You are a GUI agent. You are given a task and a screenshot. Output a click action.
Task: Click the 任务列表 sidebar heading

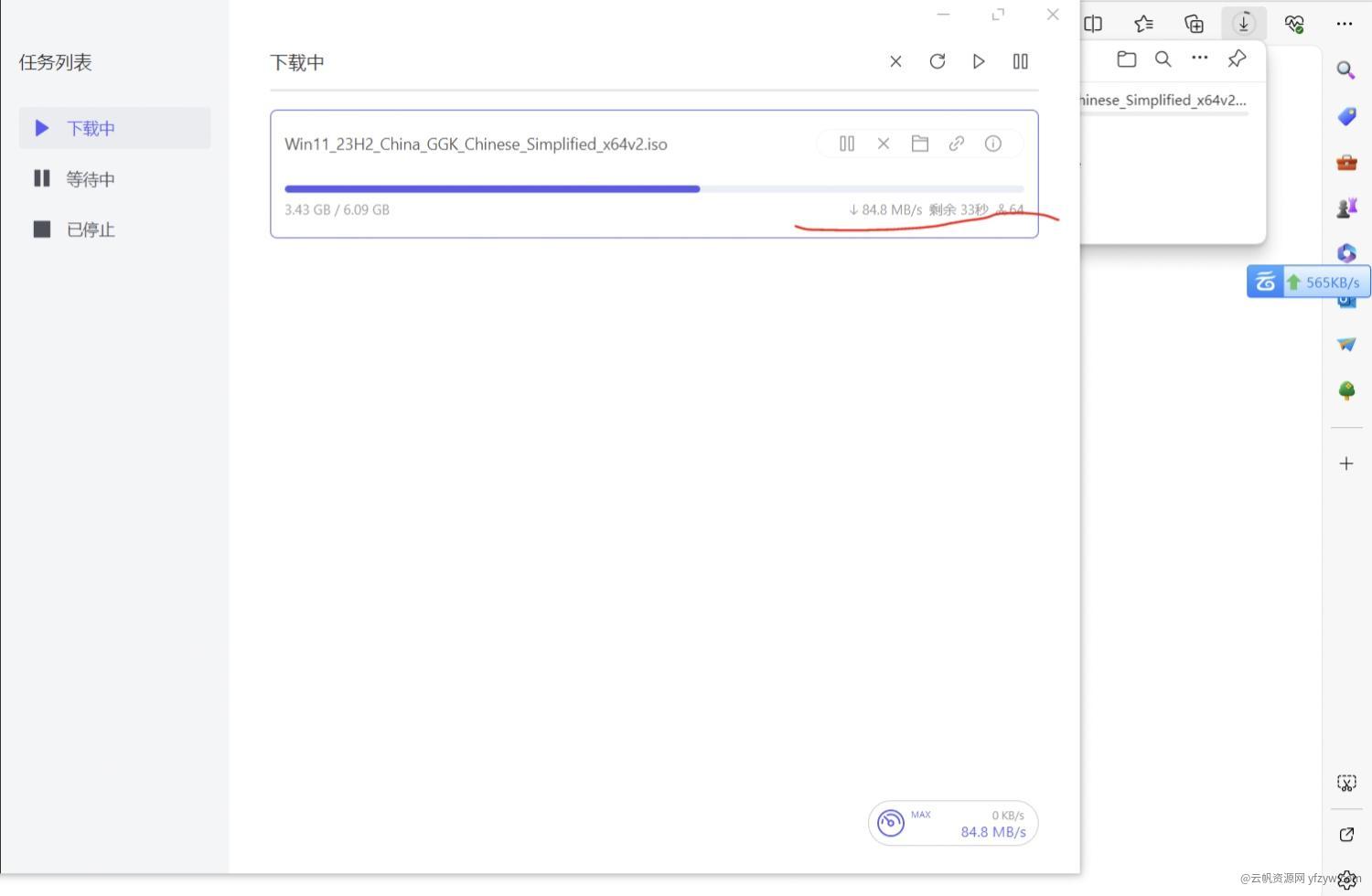[56, 62]
